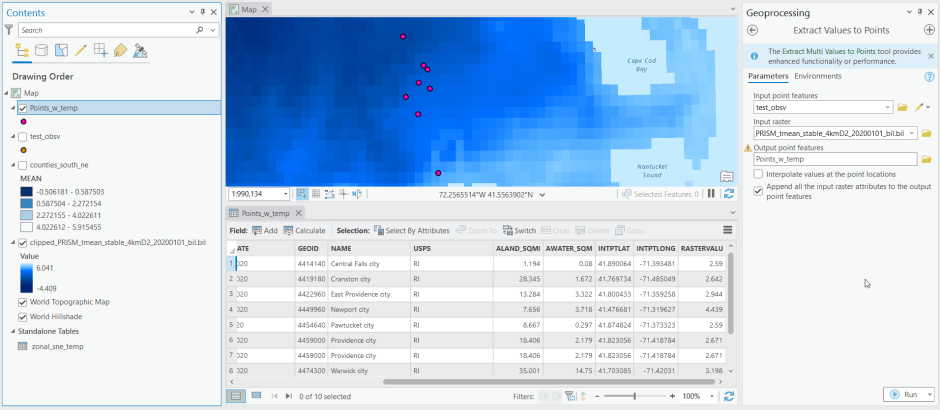Switch the table selection
This screenshot has width=940, height=410.
[519, 230]
